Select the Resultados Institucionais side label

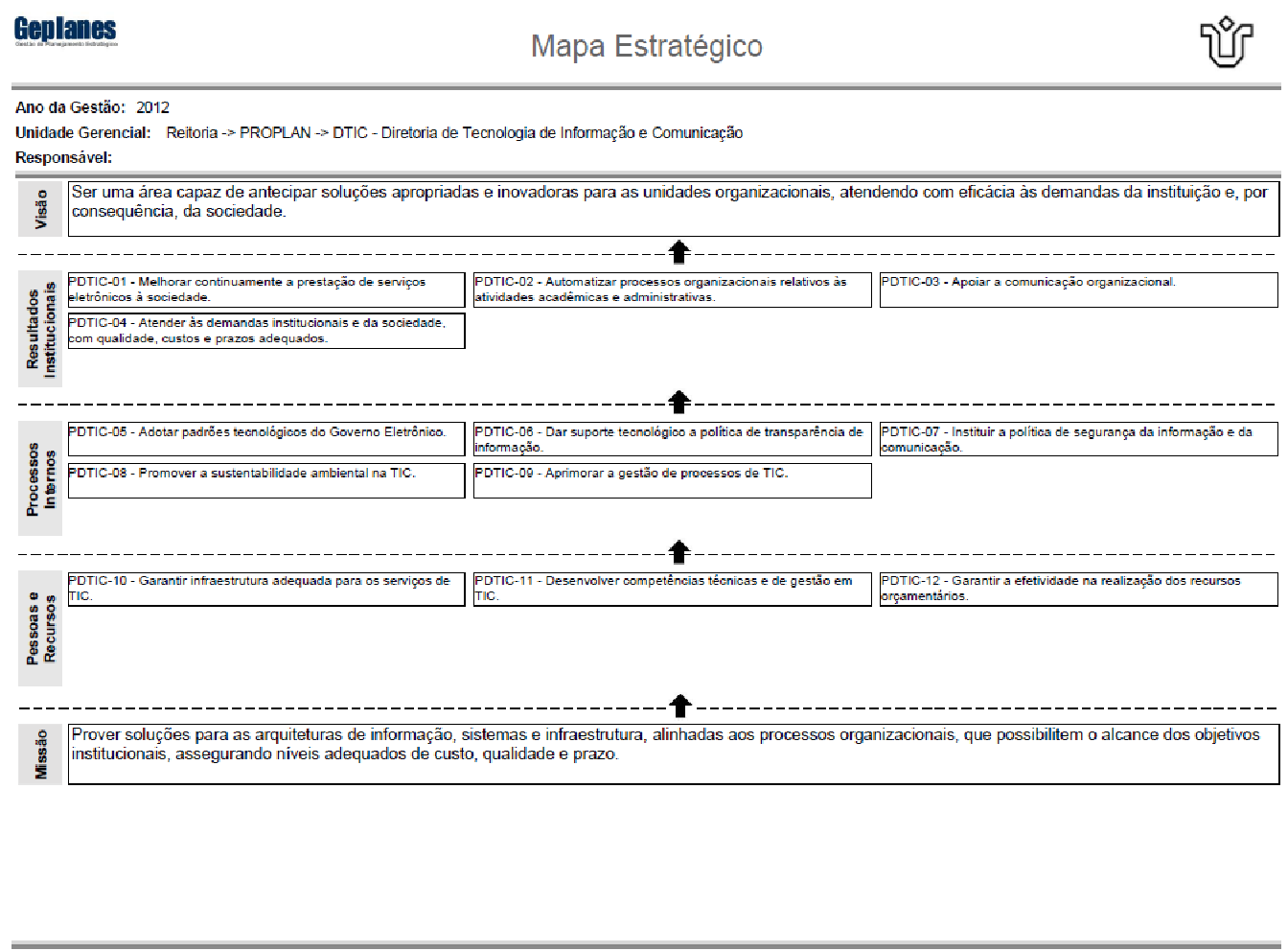coord(40,329)
